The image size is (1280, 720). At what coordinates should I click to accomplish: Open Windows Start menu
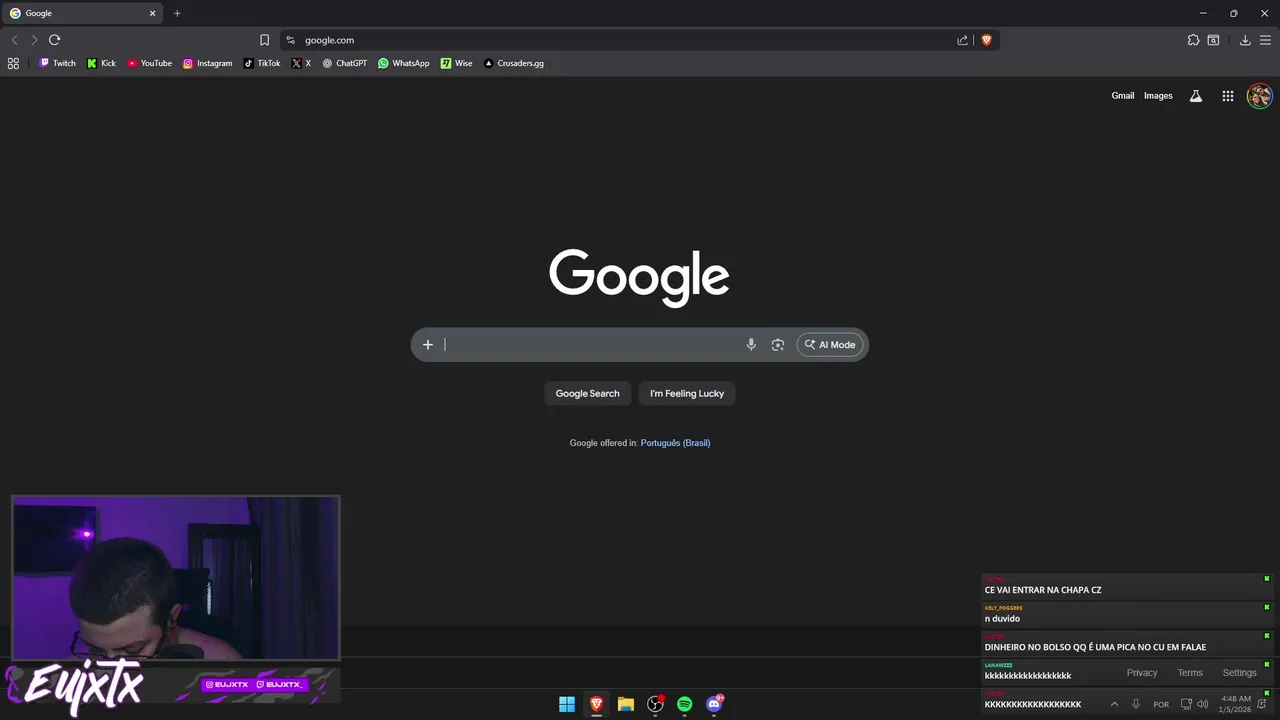(x=567, y=704)
